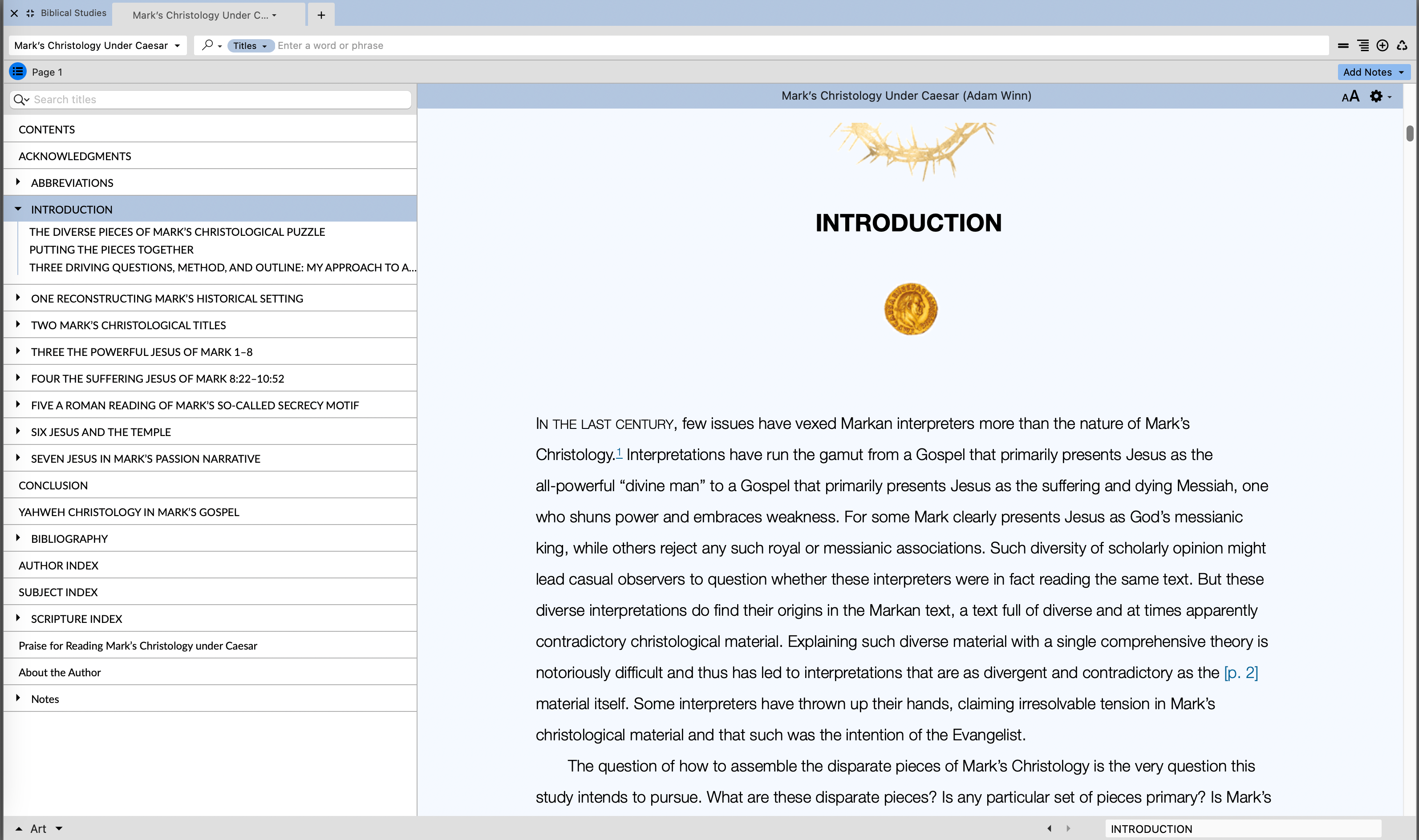The width and height of the screenshot is (1419, 840).
Task: Click the recycle triangle icon in toolbar
Action: tap(1402, 45)
